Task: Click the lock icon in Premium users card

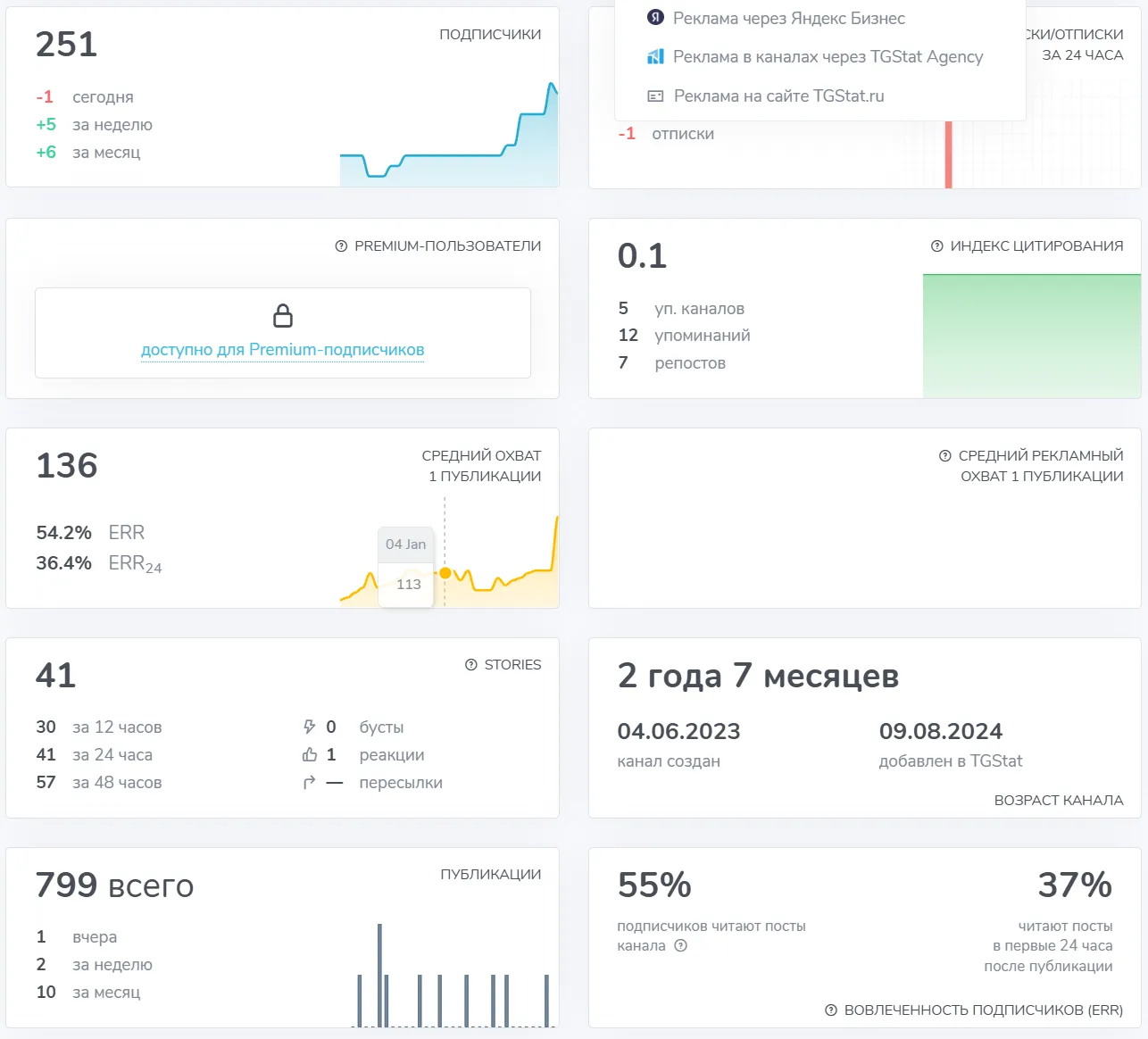Action: click(283, 316)
